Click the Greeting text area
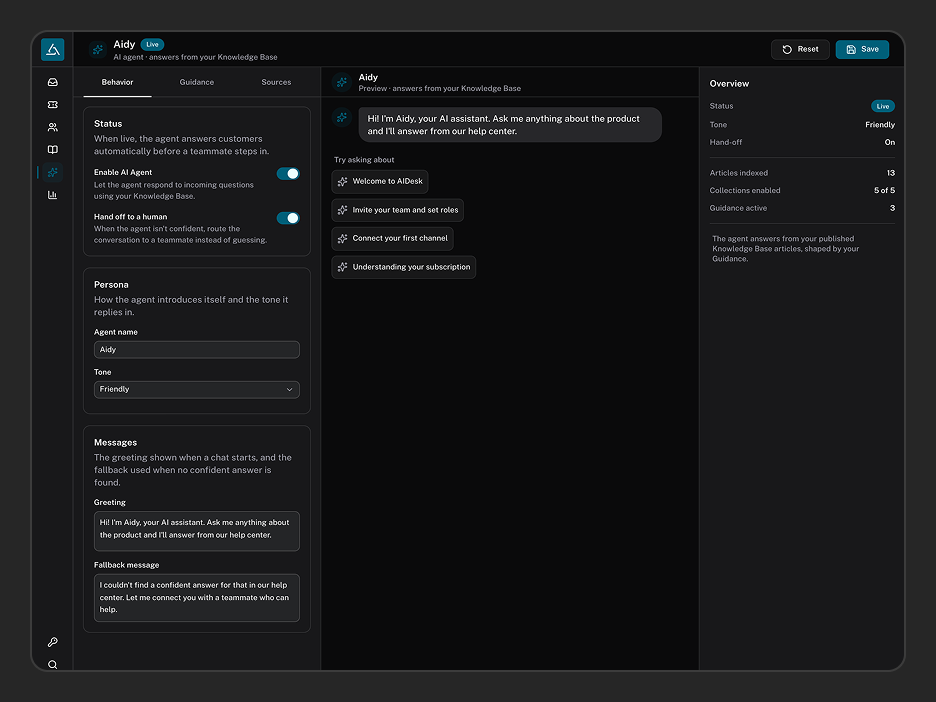 click(x=196, y=531)
